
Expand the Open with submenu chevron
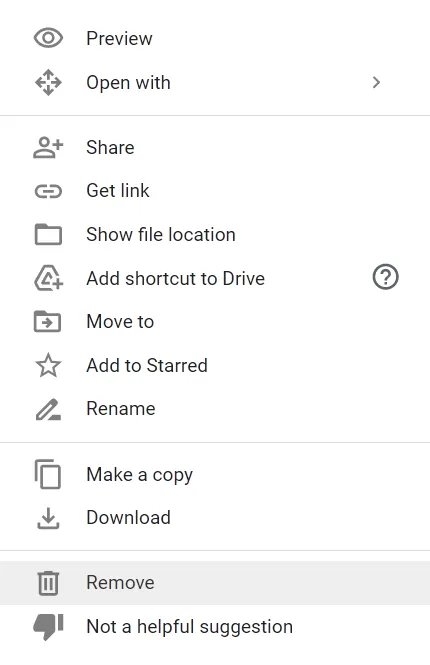[x=376, y=82]
